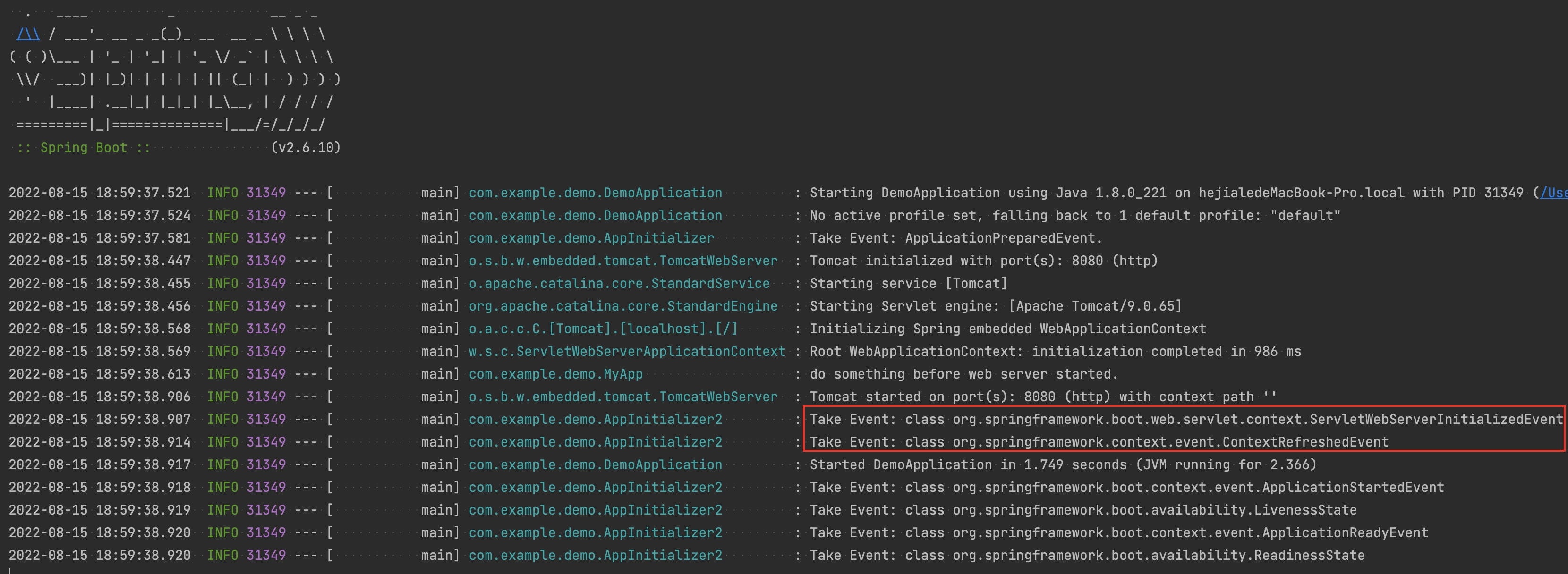
Task: Click the highlighted ContextRefreshedEvent log line
Action: (1099, 442)
